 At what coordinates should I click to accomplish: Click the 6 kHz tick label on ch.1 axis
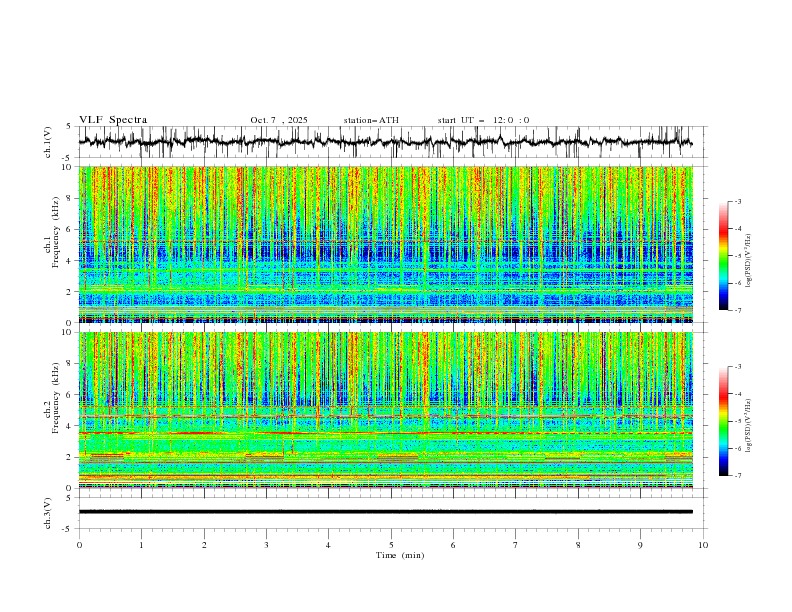point(71,229)
